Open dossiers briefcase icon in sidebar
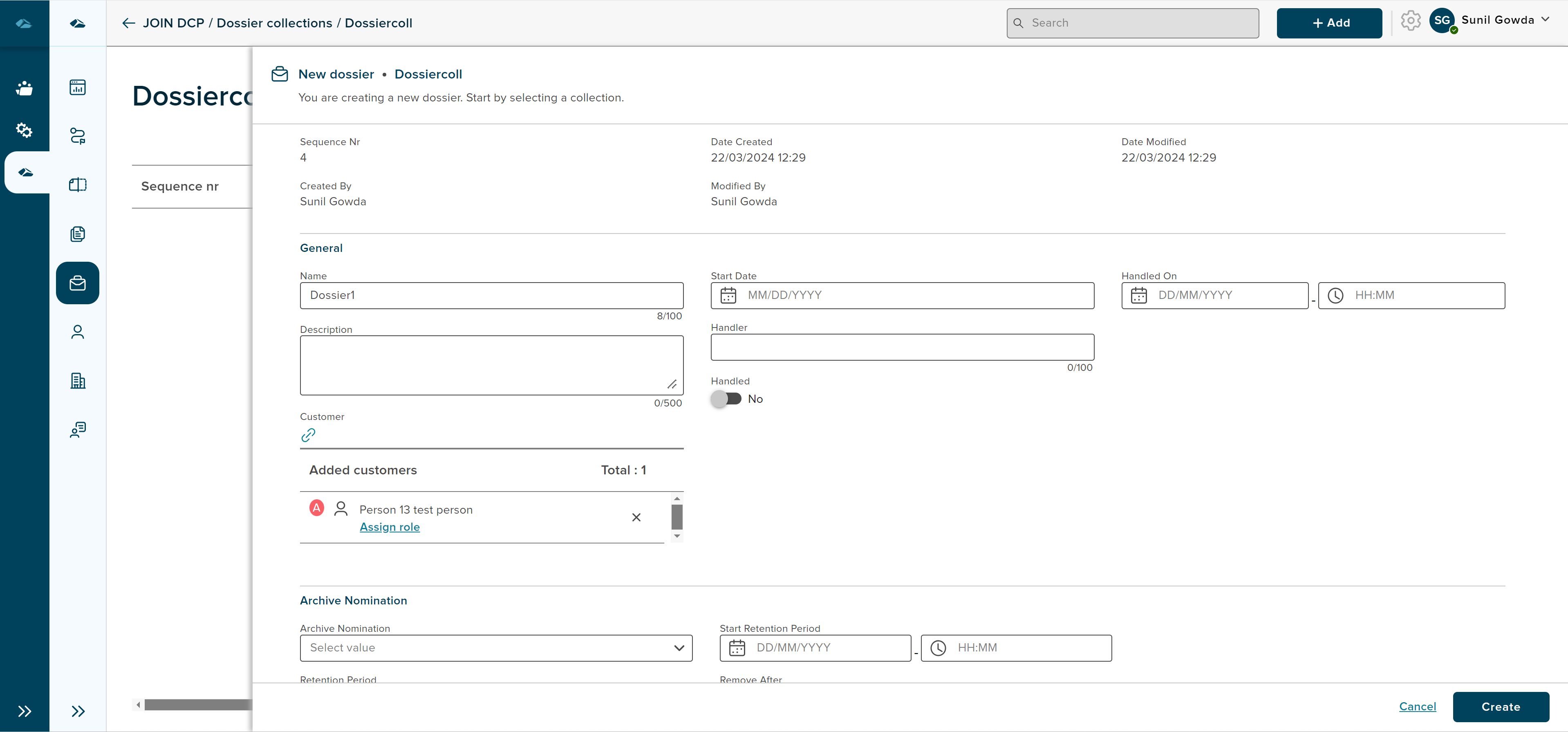This screenshot has height=732, width=1568. pyautogui.click(x=77, y=283)
